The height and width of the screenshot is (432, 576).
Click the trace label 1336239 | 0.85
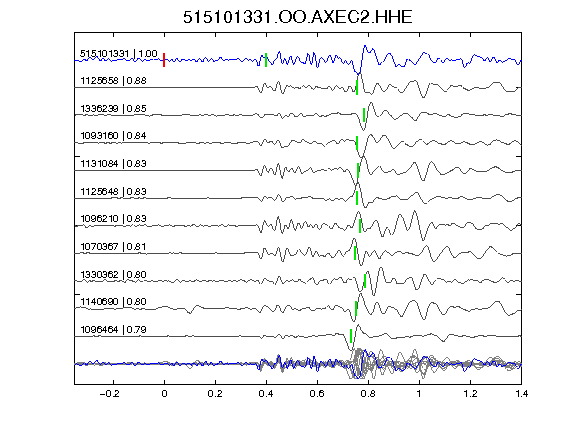pyautogui.click(x=114, y=109)
